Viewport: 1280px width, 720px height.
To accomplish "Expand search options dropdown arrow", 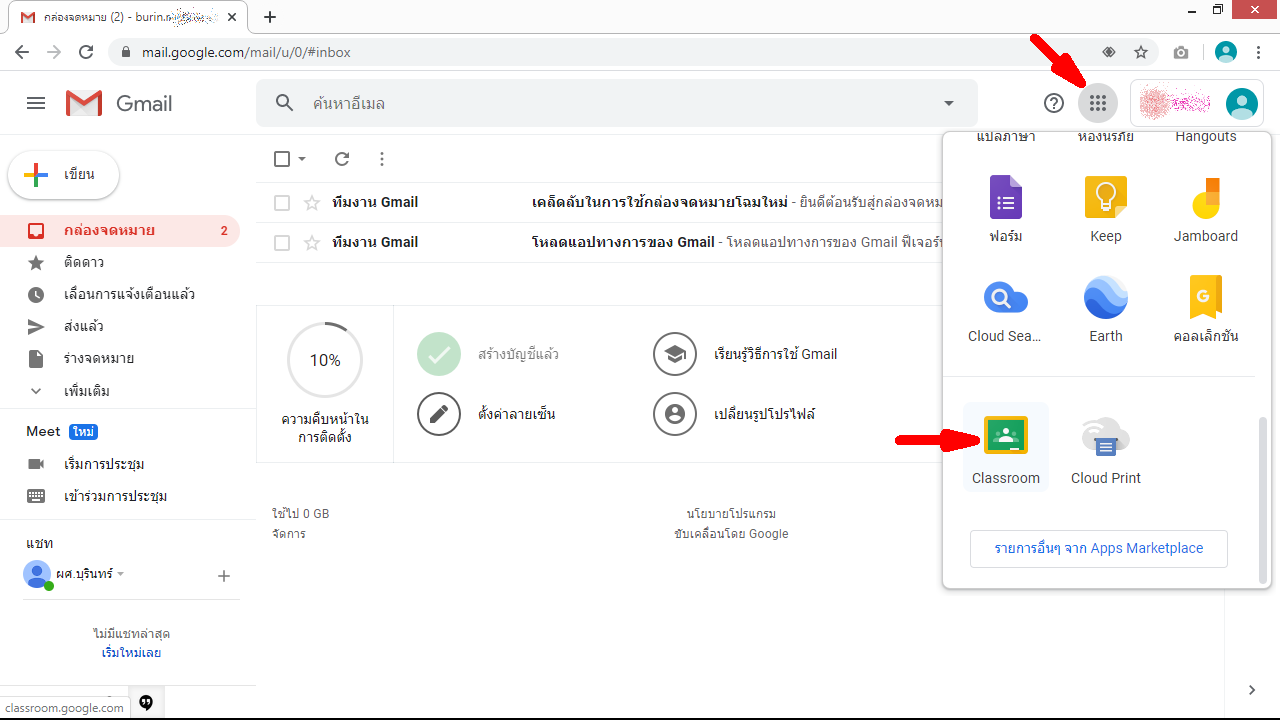I will (948, 103).
